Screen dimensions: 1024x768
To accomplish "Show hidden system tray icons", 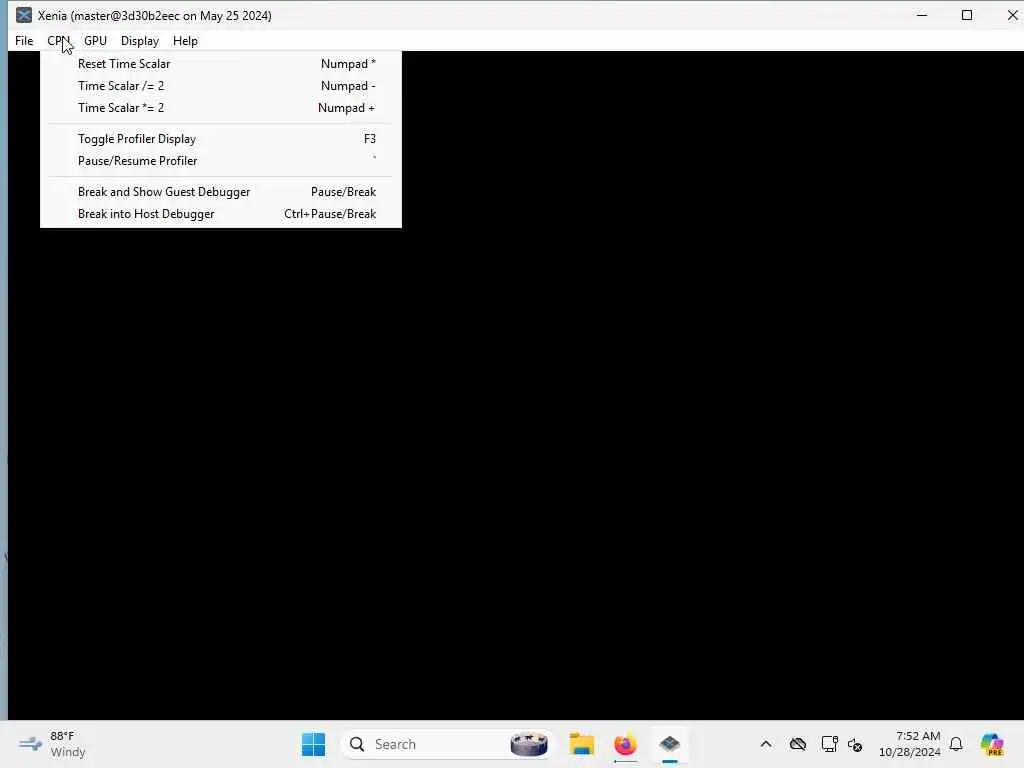I will click(766, 744).
